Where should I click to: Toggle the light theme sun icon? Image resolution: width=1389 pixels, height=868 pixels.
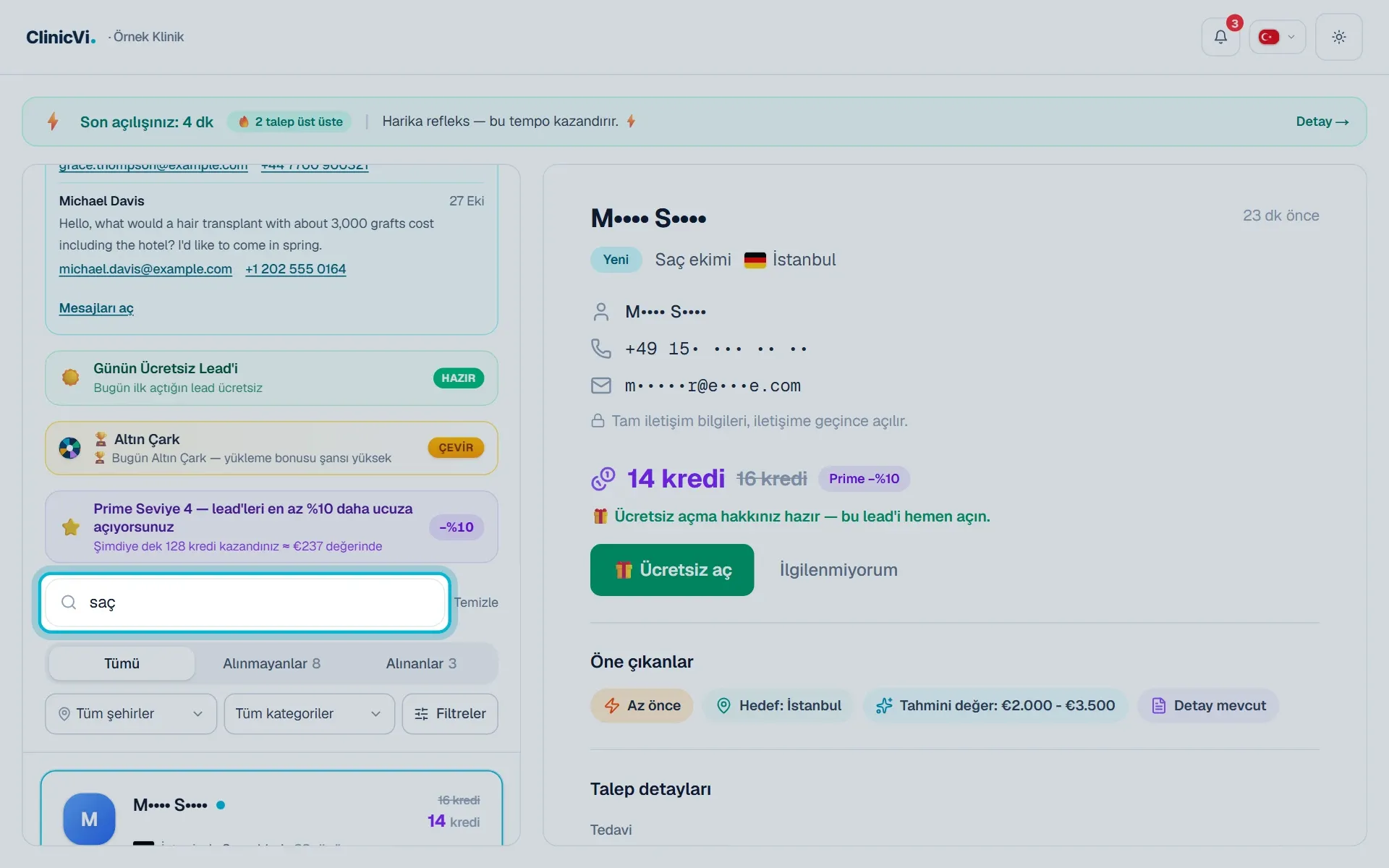tap(1339, 37)
